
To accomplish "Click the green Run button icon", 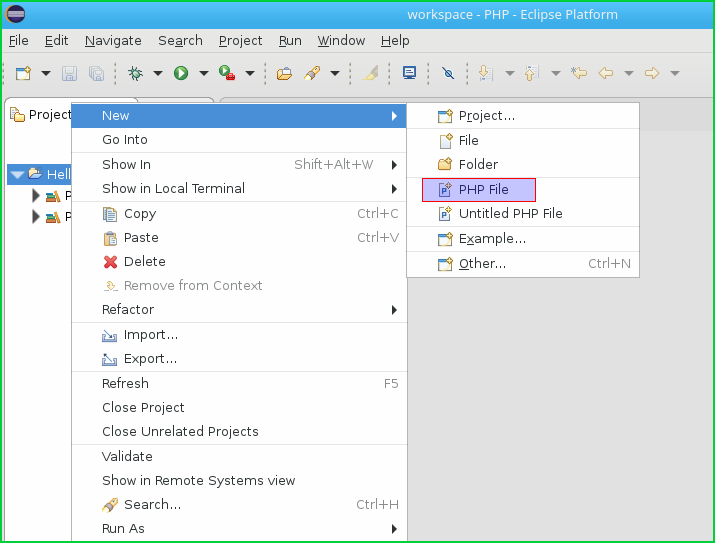I will tap(181, 73).
